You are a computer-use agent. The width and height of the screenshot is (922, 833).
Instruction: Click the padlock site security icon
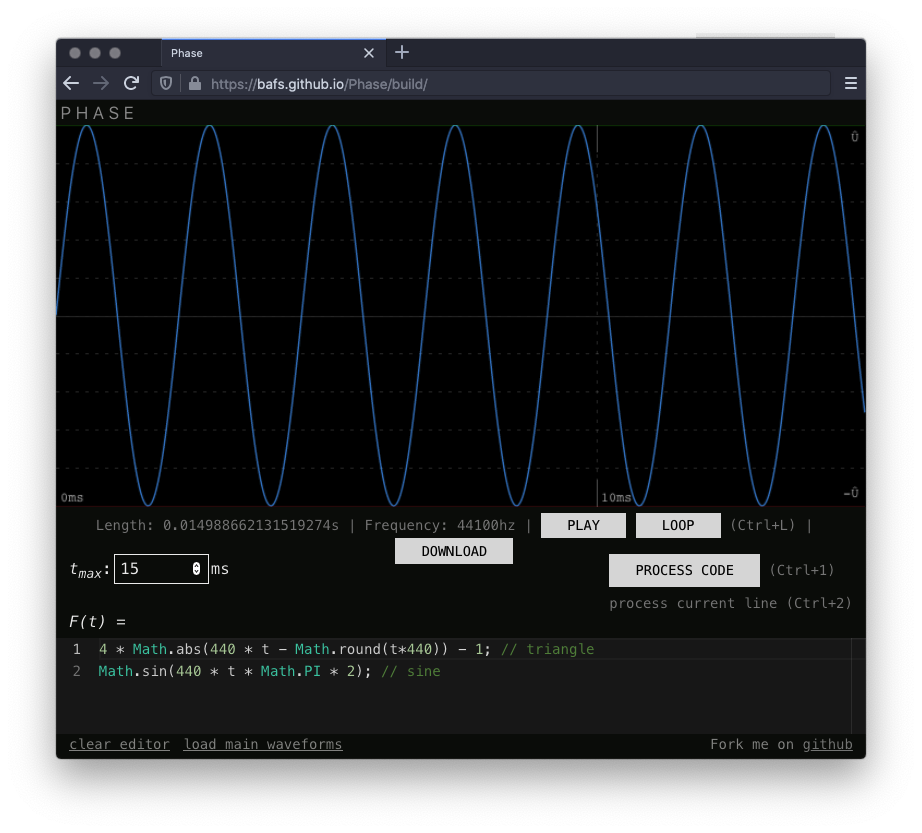(194, 84)
